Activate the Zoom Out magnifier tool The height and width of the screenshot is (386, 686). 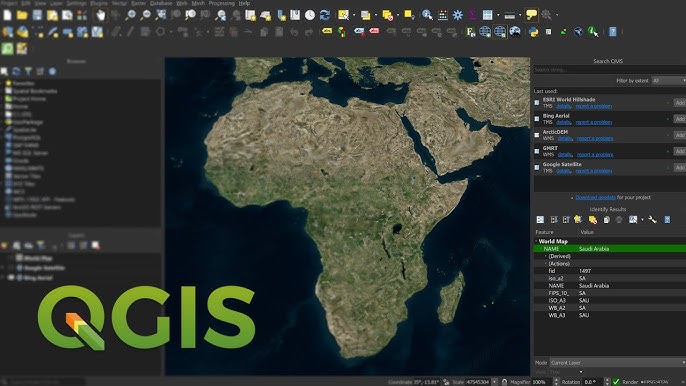(146, 15)
